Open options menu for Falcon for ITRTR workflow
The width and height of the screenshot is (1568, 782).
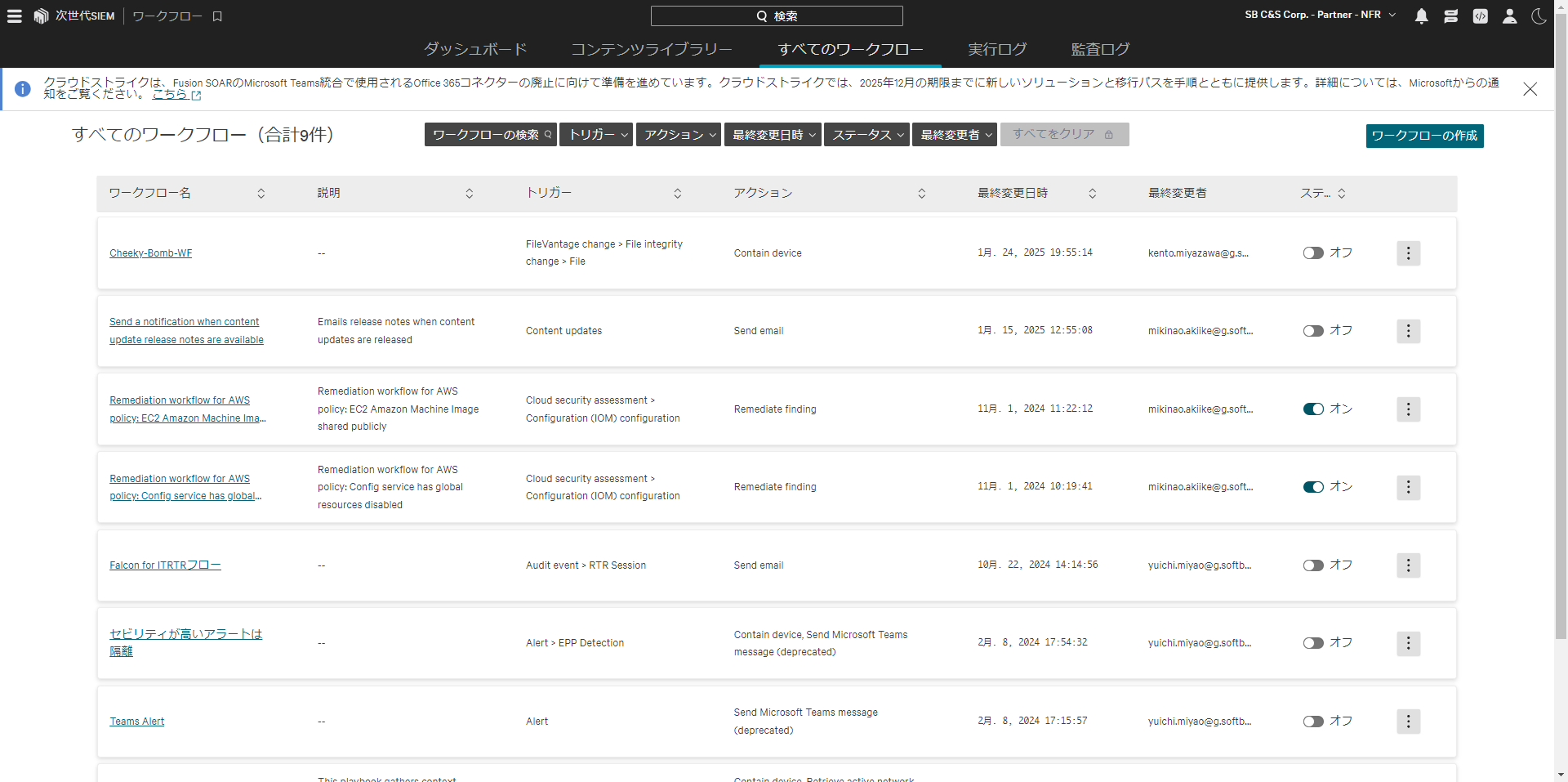tap(1408, 565)
